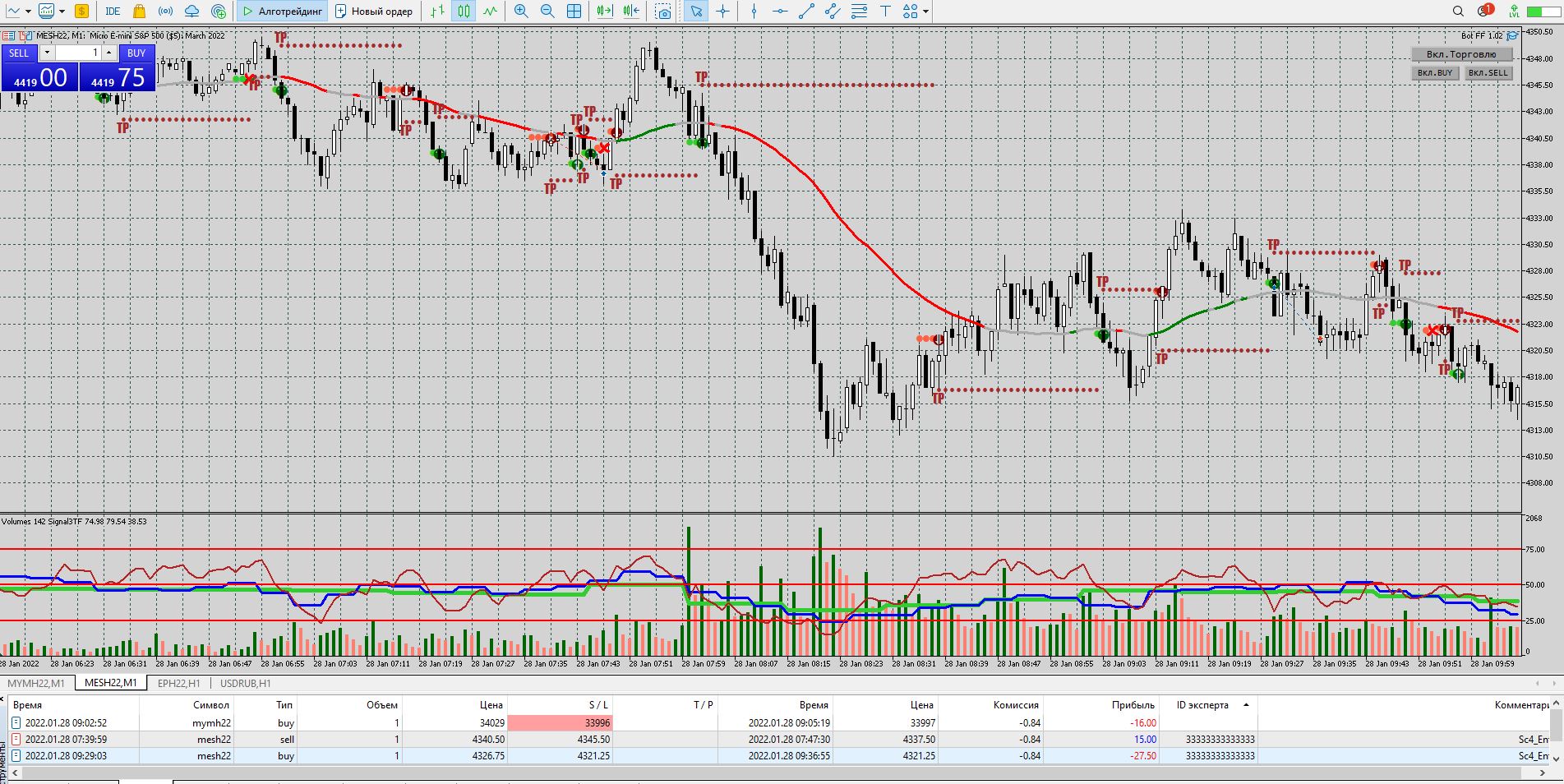Open the shapes objects tool
Screen dimensions: 1564x784
910,12
